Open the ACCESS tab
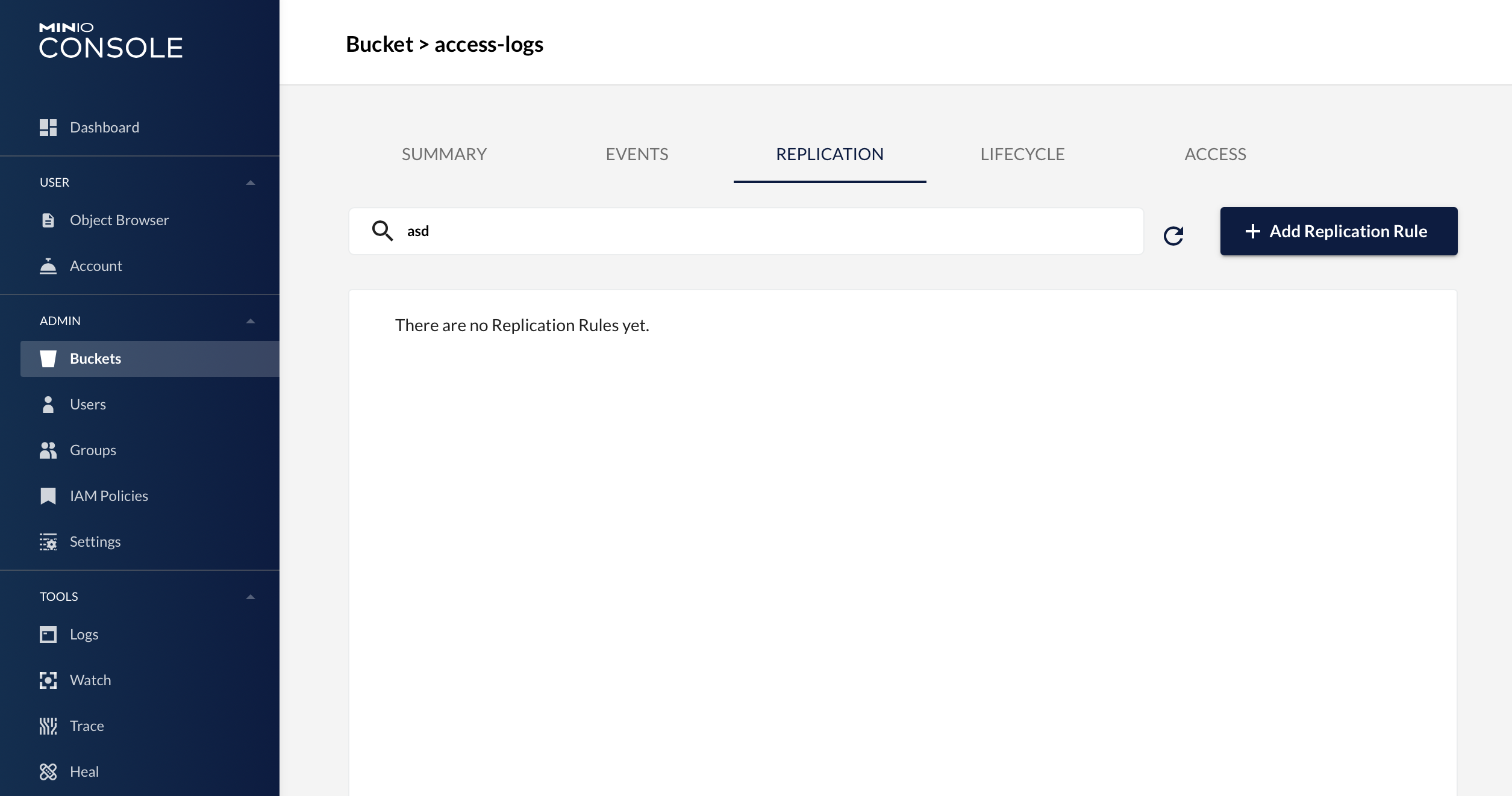 1216,154
